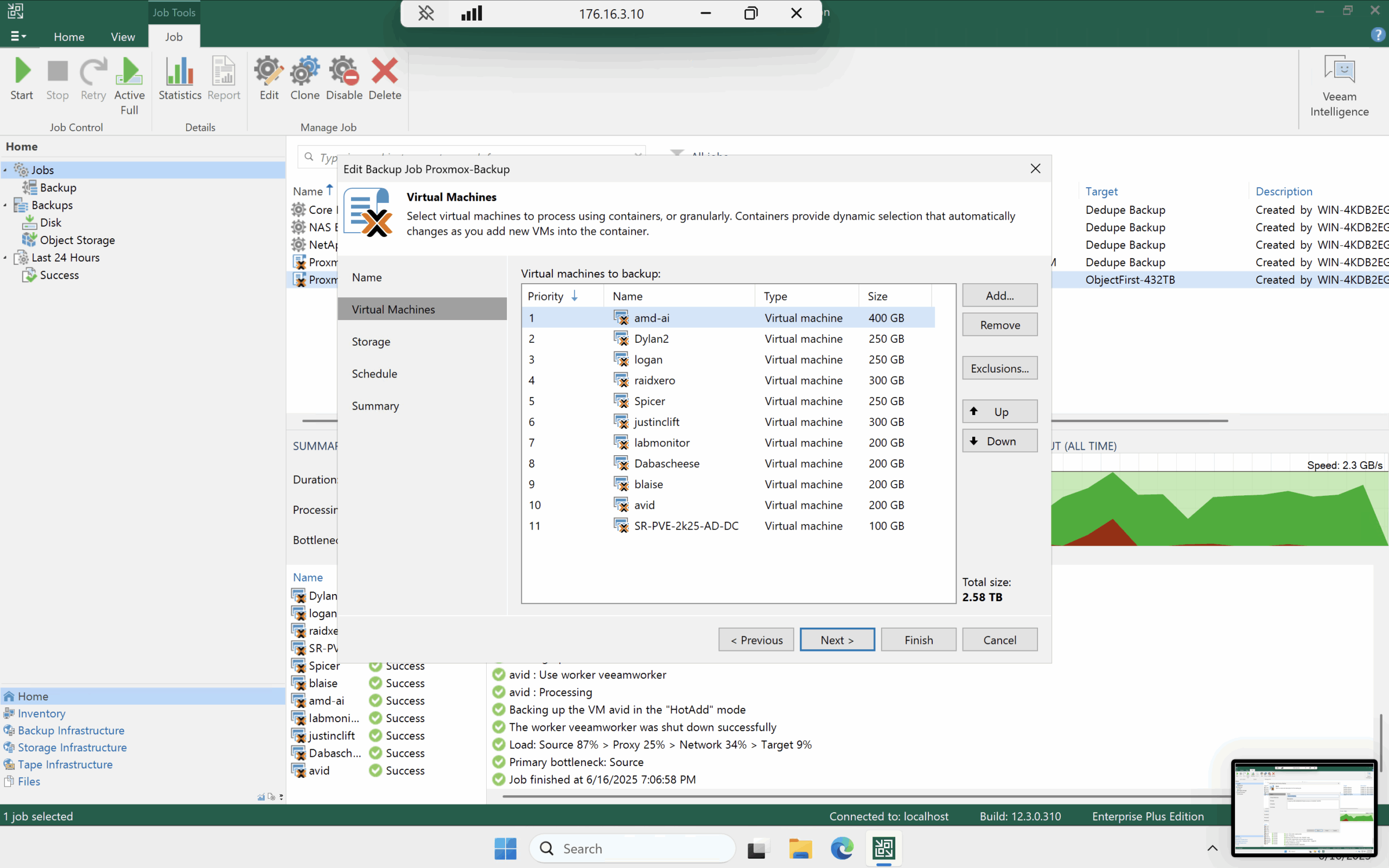Collapse the Backups tree node

[x=5, y=205]
